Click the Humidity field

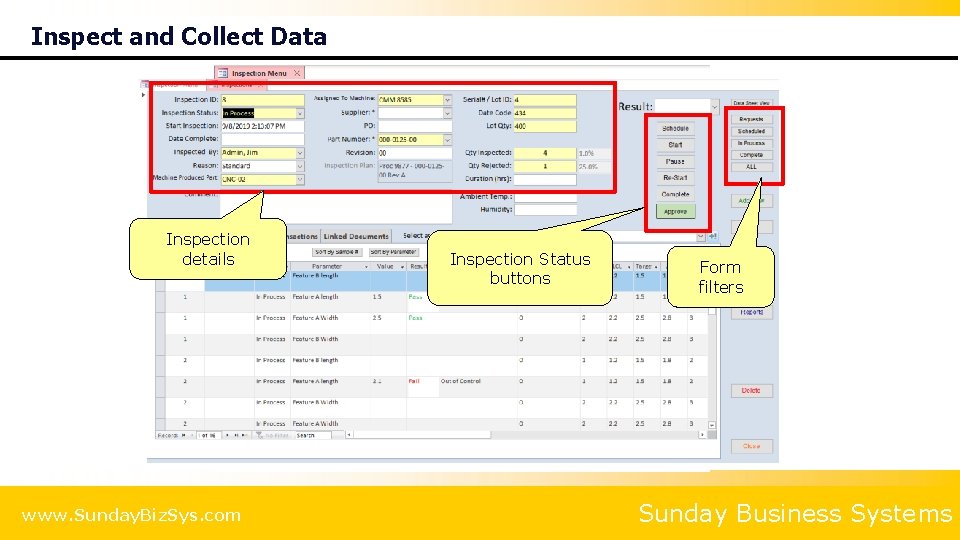tap(545, 209)
